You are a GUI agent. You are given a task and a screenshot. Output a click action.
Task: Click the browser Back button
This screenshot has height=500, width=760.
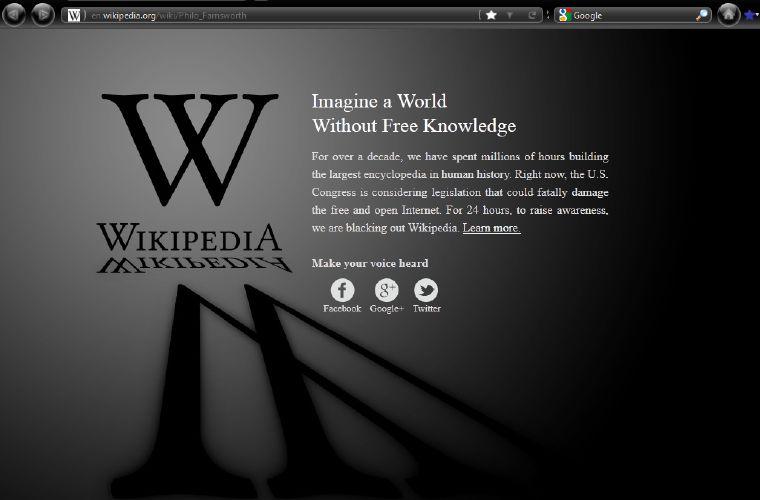pos(14,14)
